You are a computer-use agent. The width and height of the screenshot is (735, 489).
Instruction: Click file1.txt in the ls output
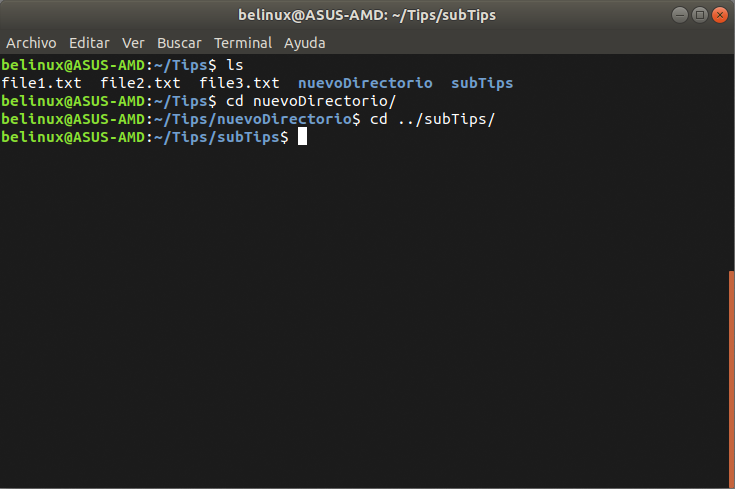pyautogui.click(x=41, y=83)
